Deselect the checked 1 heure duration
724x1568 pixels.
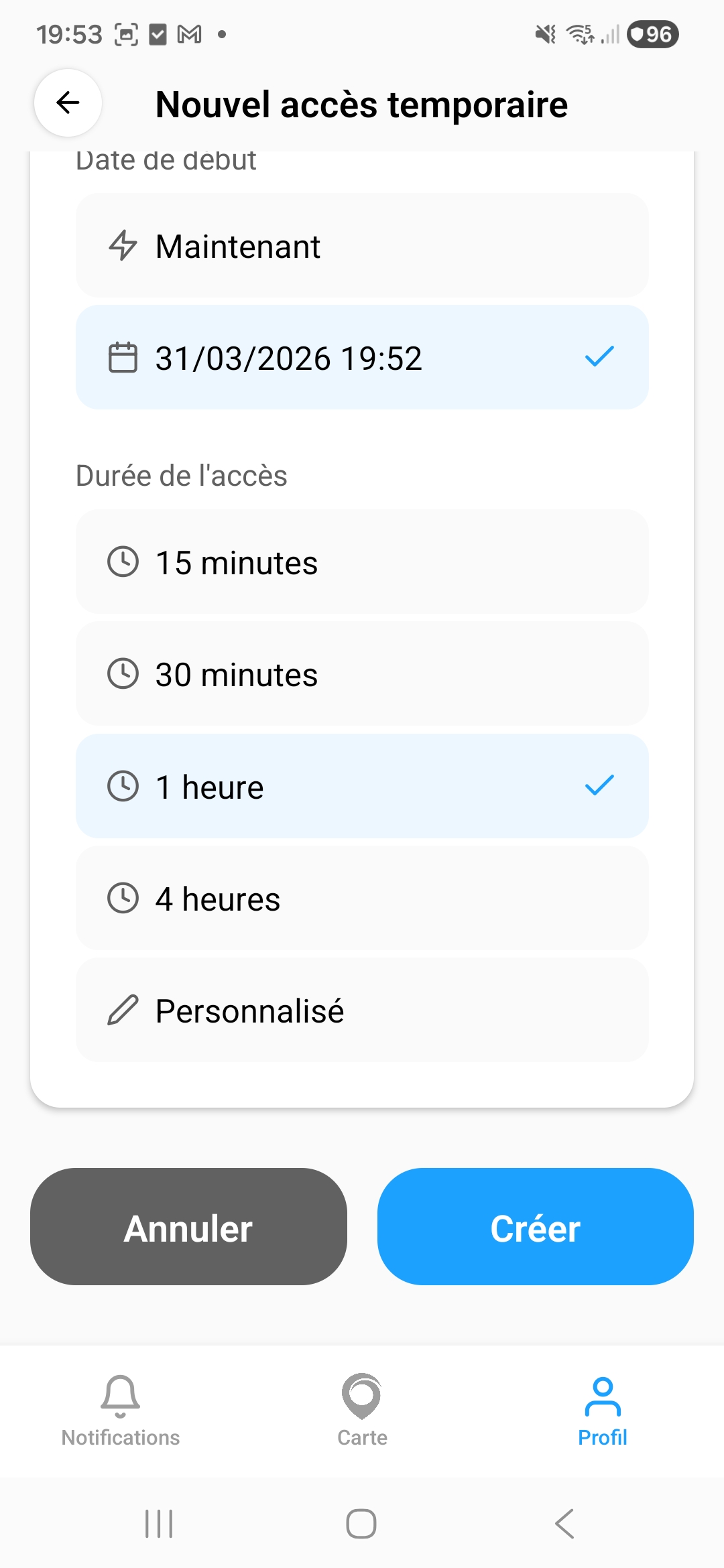click(x=362, y=787)
